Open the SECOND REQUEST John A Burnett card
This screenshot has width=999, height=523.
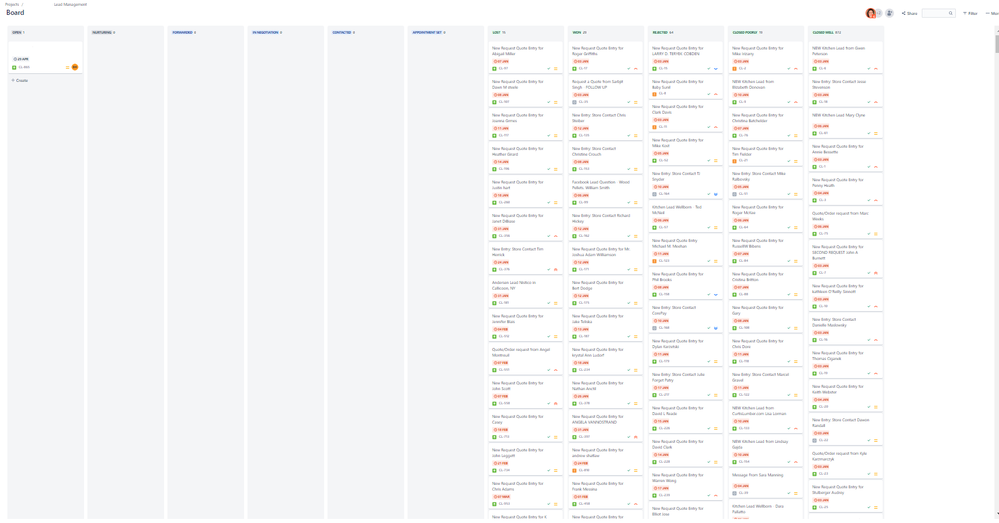(845, 259)
